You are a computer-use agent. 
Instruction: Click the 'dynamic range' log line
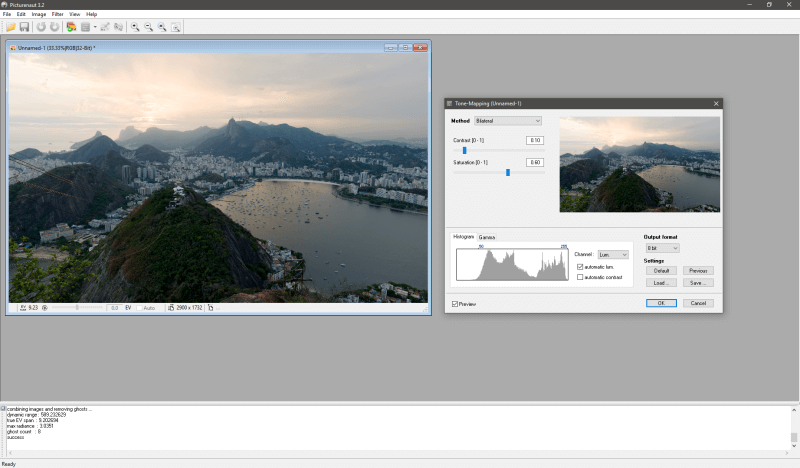36,415
